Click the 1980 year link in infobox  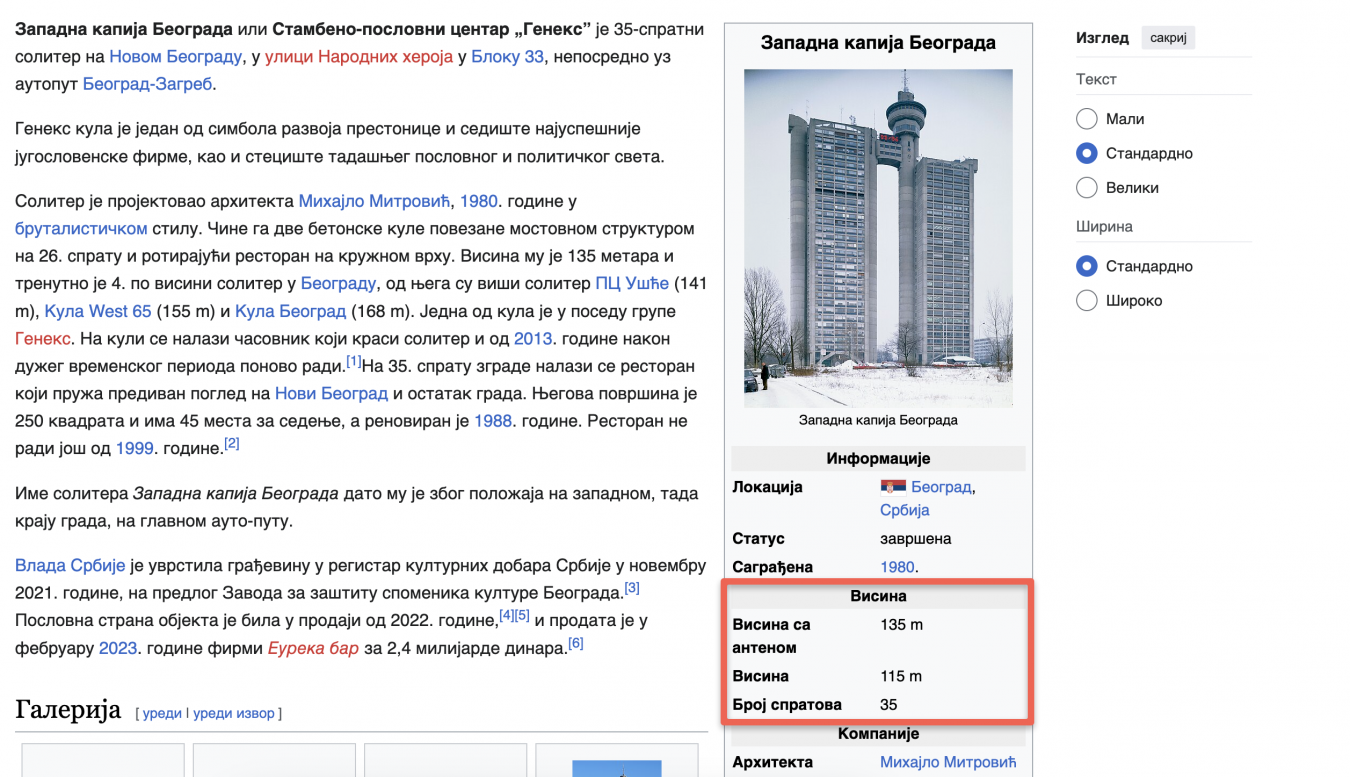(897, 567)
